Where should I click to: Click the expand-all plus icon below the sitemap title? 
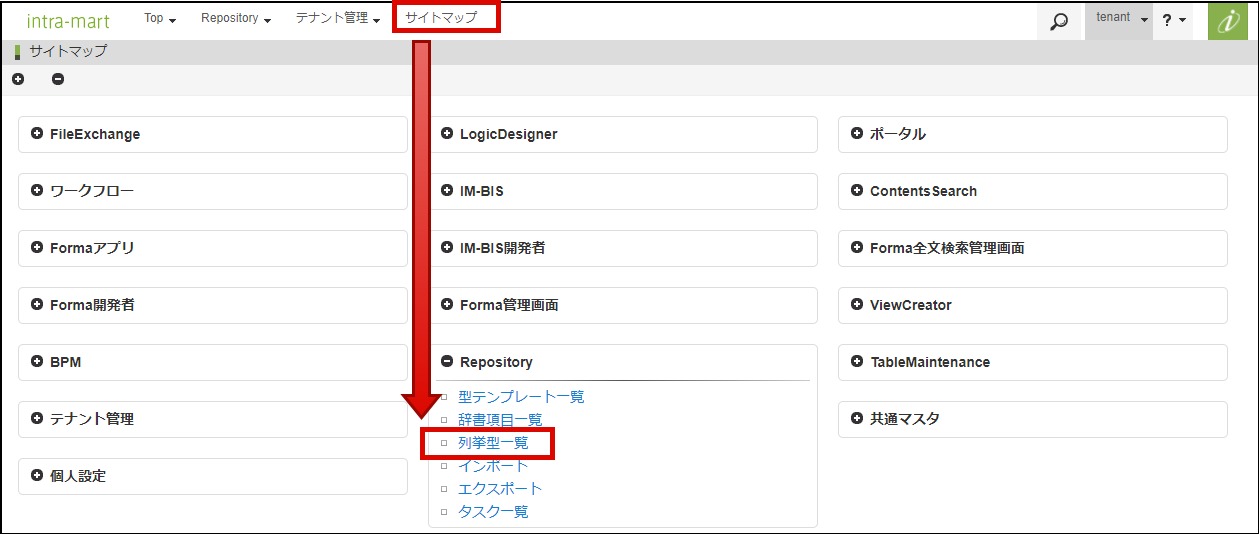point(18,79)
